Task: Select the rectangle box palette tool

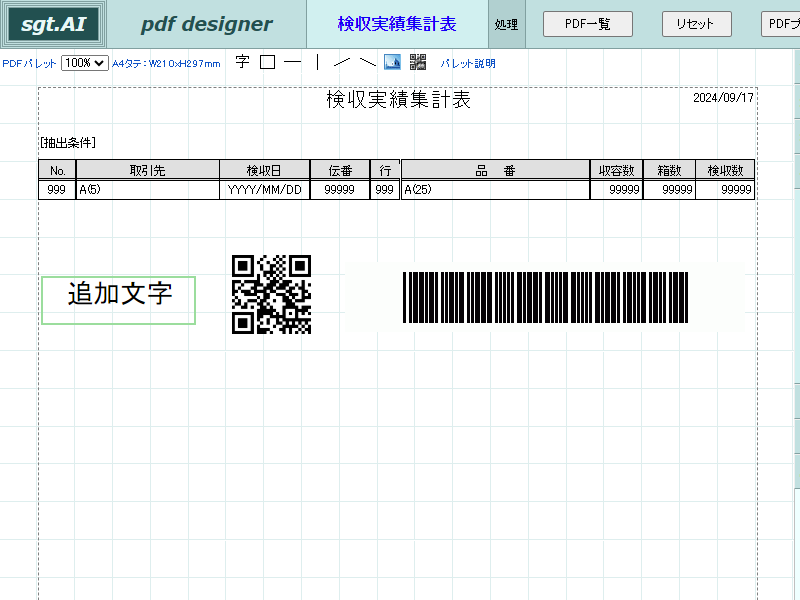Action: tap(267, 62)
